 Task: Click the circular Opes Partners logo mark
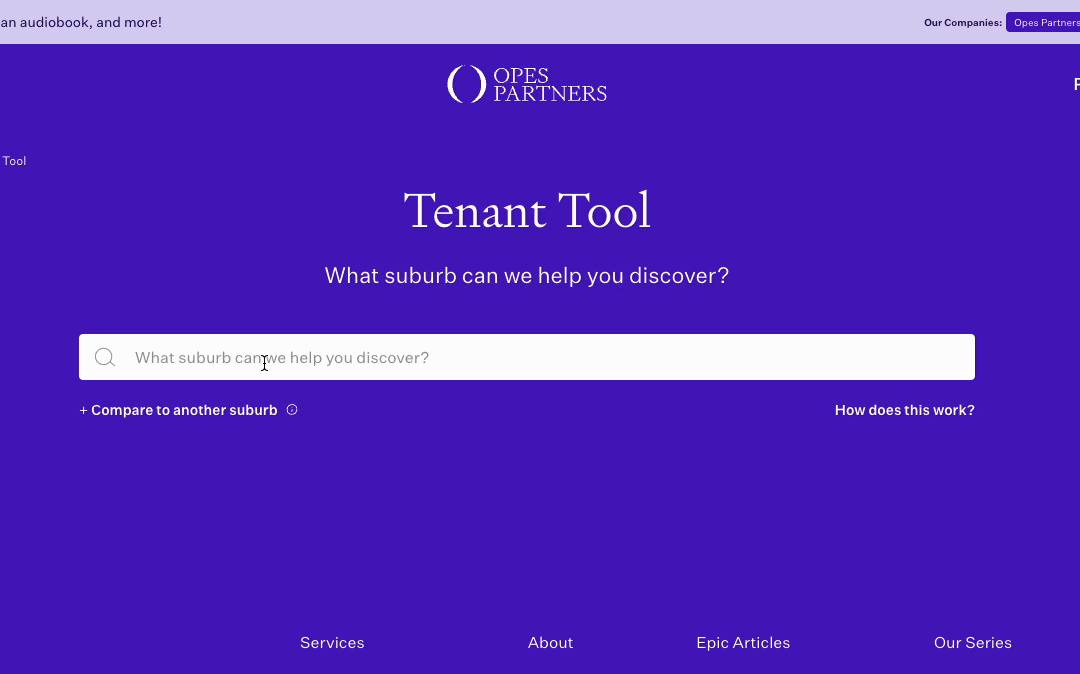(x=465, y=83)
